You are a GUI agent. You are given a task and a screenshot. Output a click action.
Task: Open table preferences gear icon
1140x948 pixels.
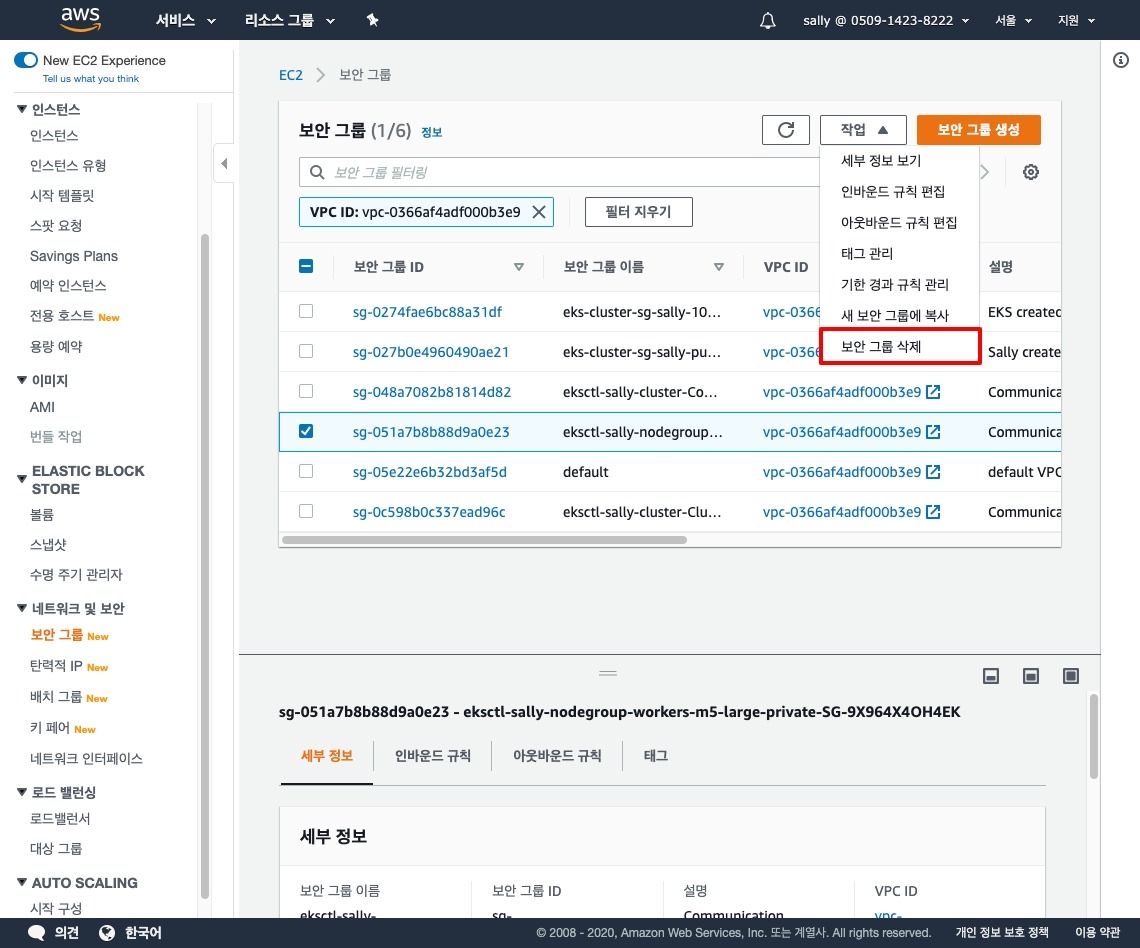[1031, 172]
